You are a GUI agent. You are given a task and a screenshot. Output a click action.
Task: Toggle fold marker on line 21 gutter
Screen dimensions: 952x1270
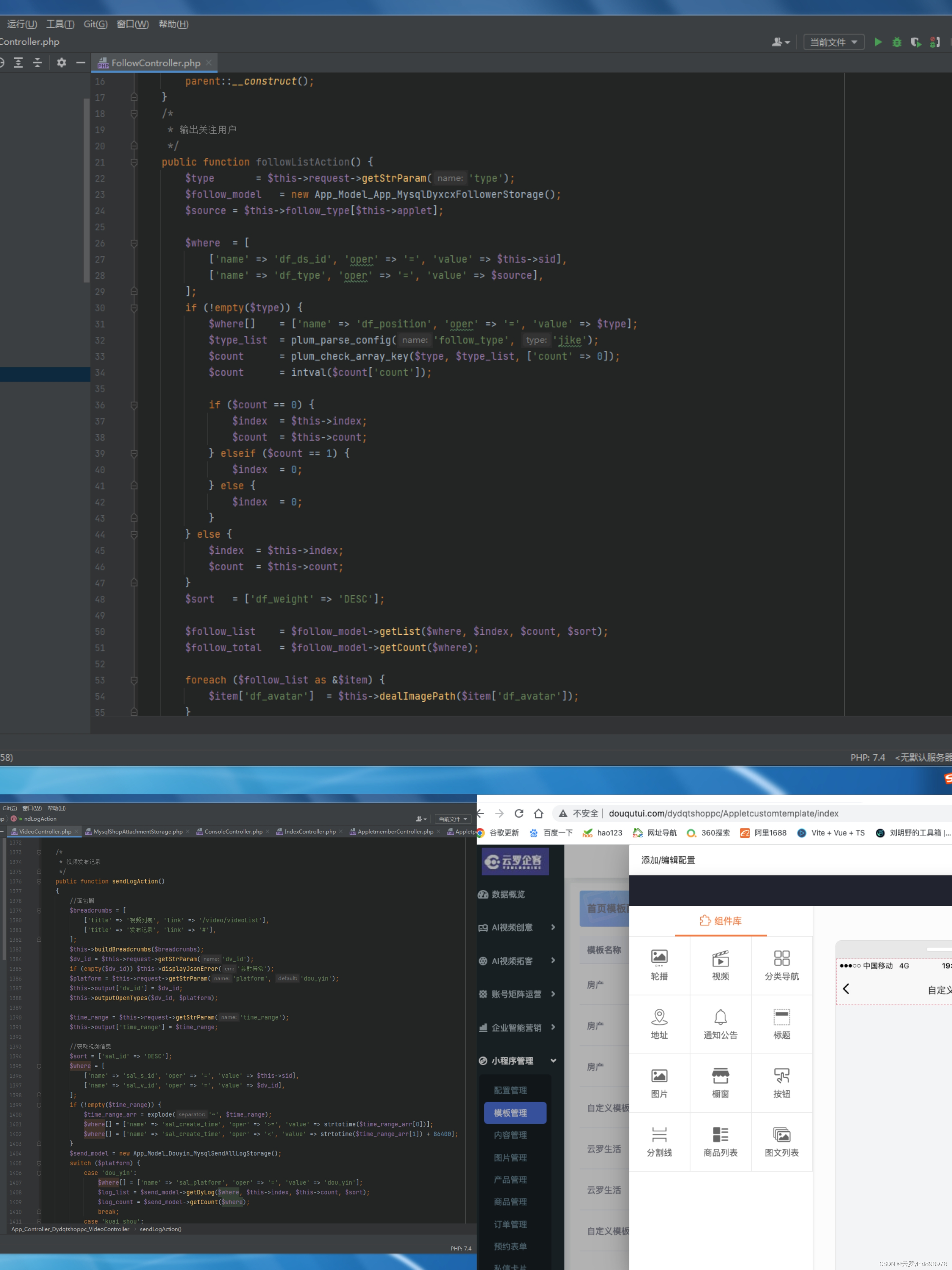click(134, 162)
